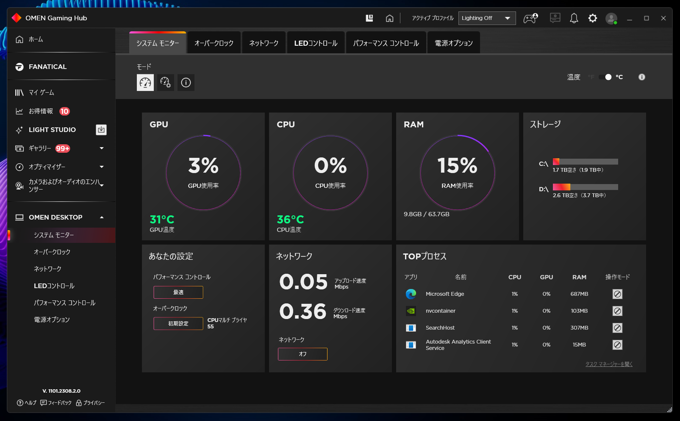This screenshot has width=680, height=421.
Task: Open ギャラリー with the 99+ badge
Action: [42, 148]
